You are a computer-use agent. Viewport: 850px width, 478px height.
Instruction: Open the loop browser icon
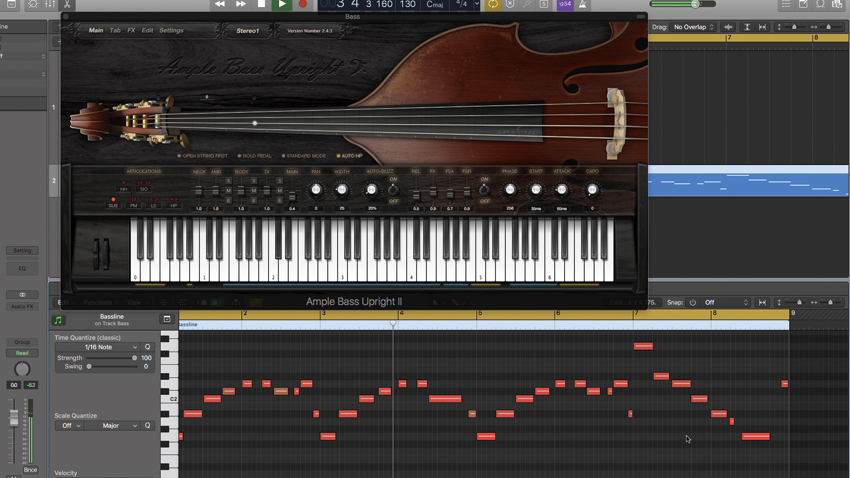click(x=821, y=4)
